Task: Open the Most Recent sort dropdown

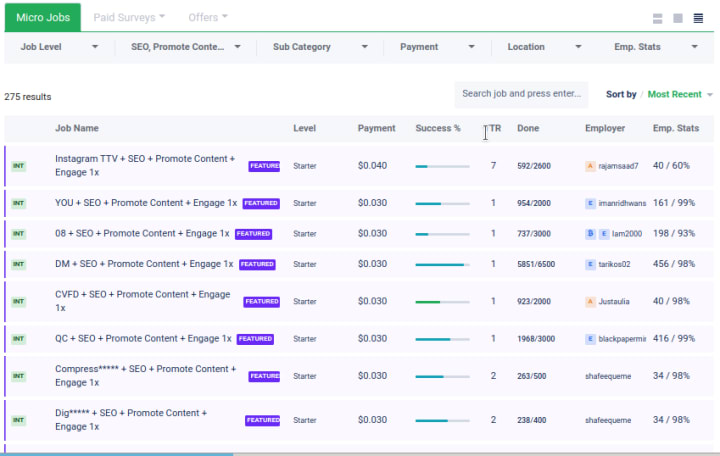Action: [x=680, y=95]
